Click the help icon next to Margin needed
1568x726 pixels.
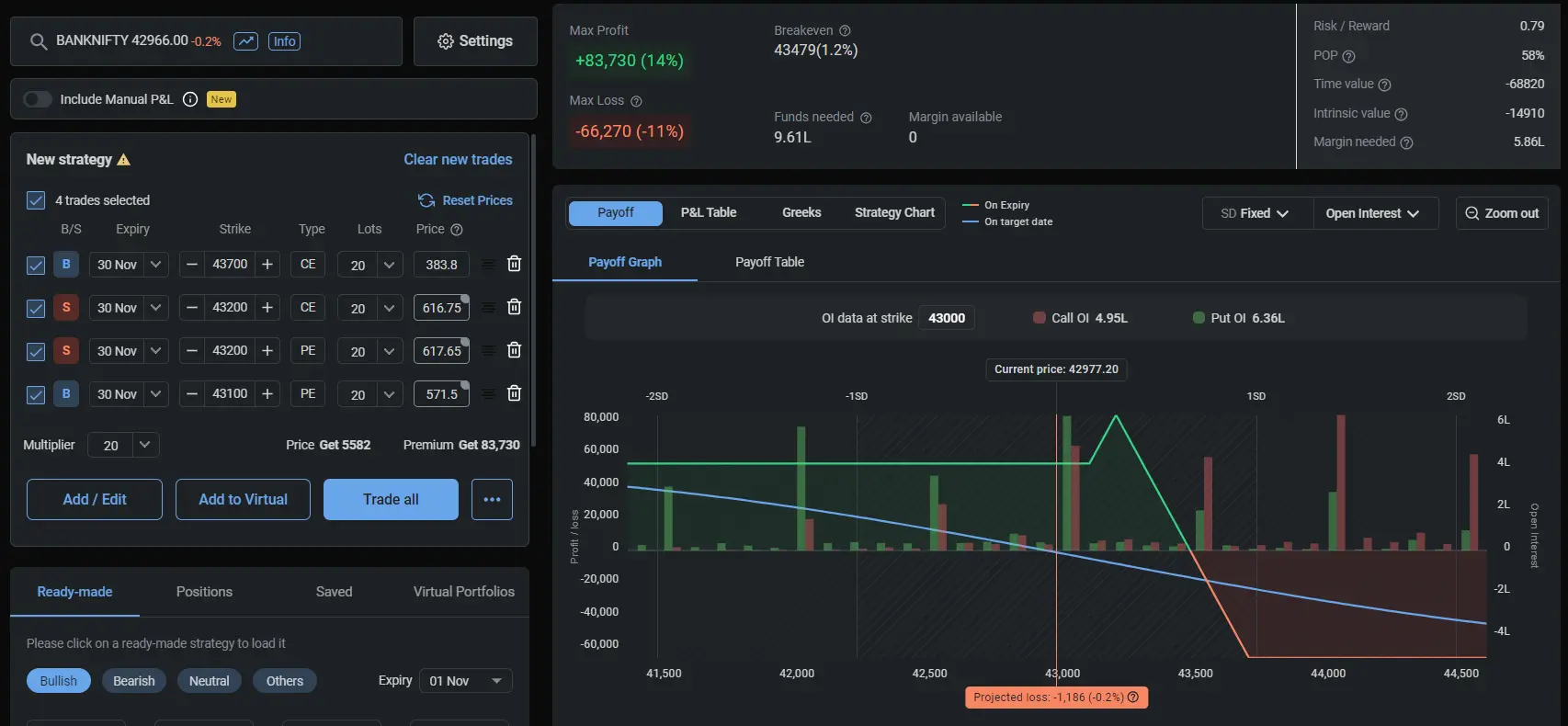[1407, 142]
